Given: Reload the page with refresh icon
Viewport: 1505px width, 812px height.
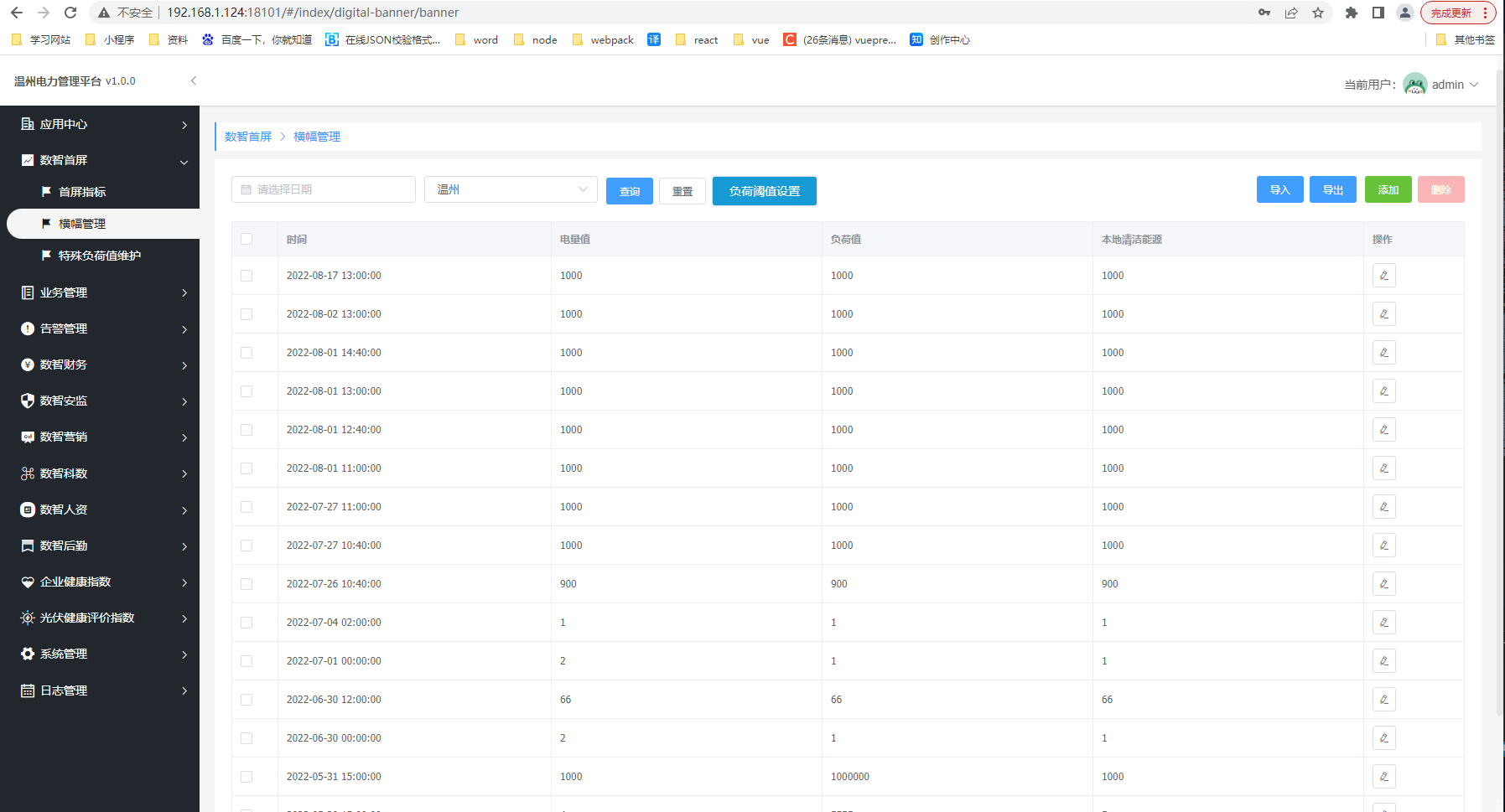Looking at the screenshot, I should coord(70,13).
